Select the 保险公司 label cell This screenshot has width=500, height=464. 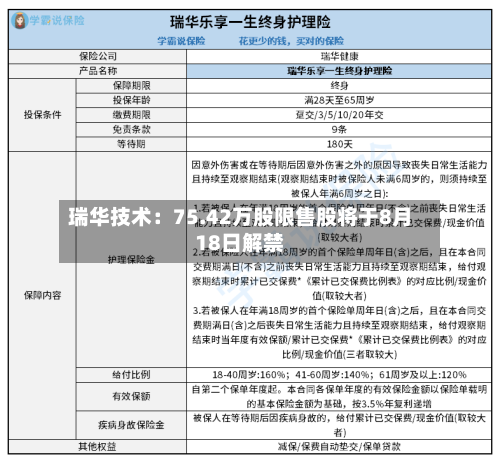(x=98, y=56)
